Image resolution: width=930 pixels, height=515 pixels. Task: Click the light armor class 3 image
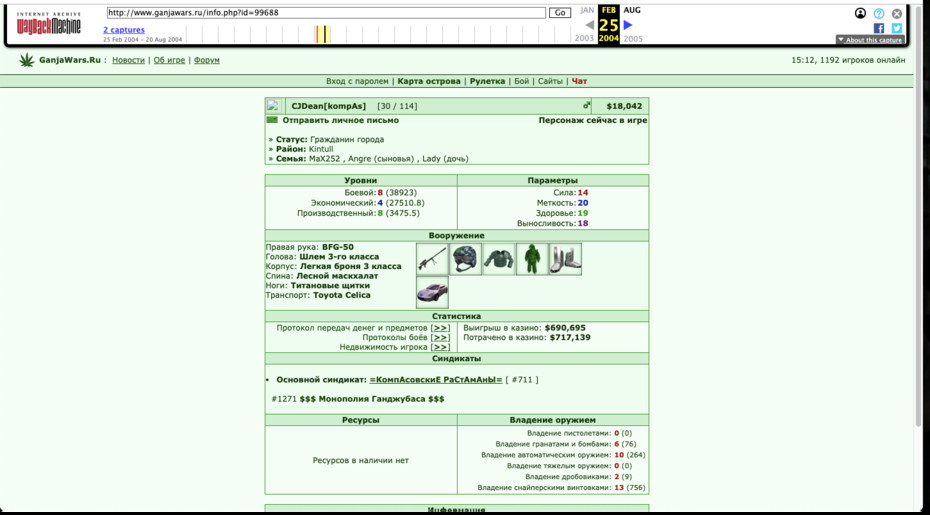pos(498,259)
